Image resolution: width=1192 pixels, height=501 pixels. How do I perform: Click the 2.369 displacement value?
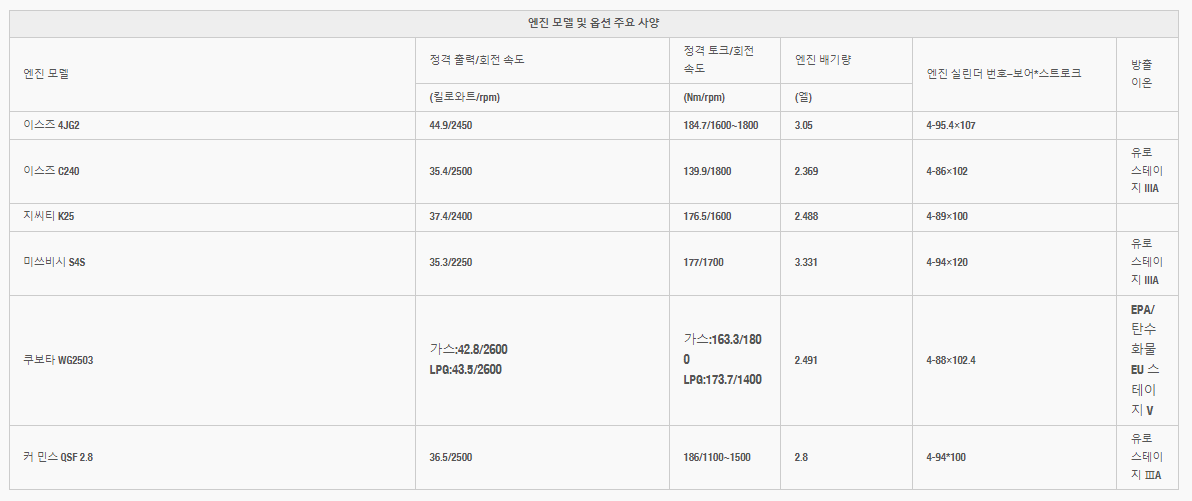806,171
